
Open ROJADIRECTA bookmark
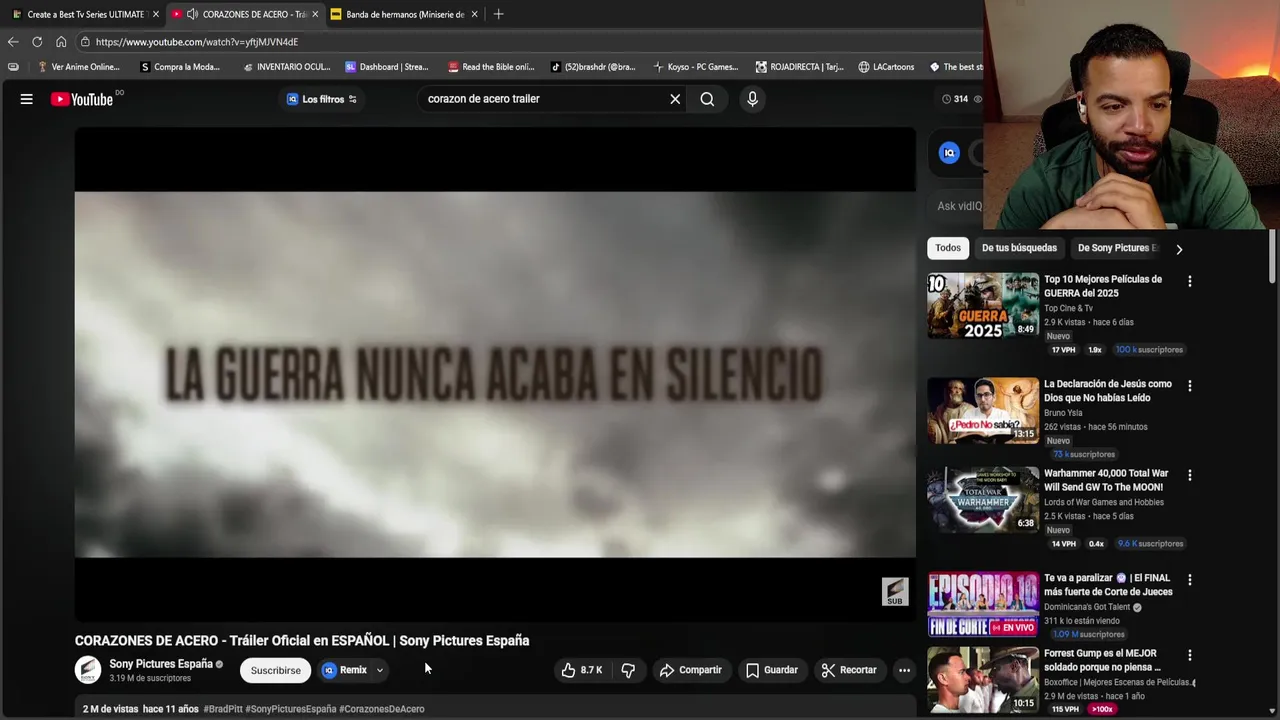tap(799, 67)
